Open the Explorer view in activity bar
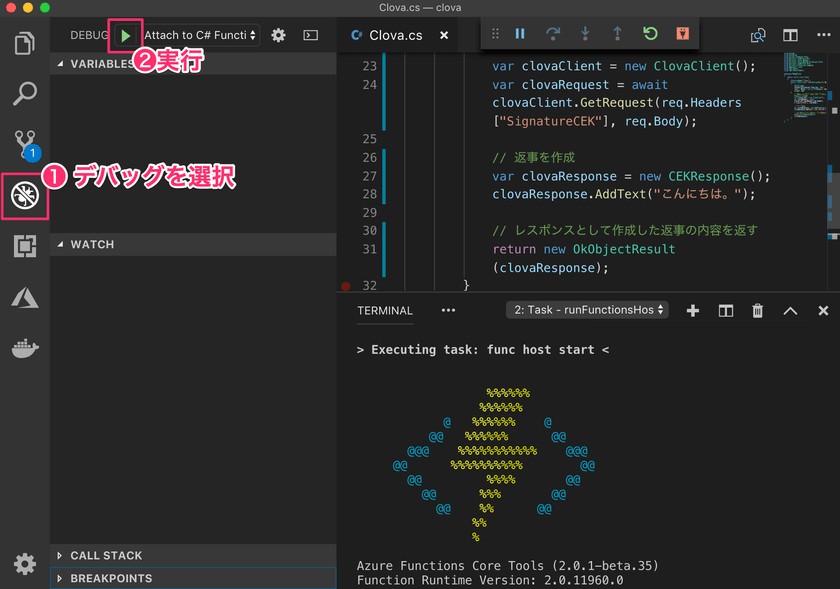Image resolution: width=840 pixels, height=589 pixels. point(24,44)
